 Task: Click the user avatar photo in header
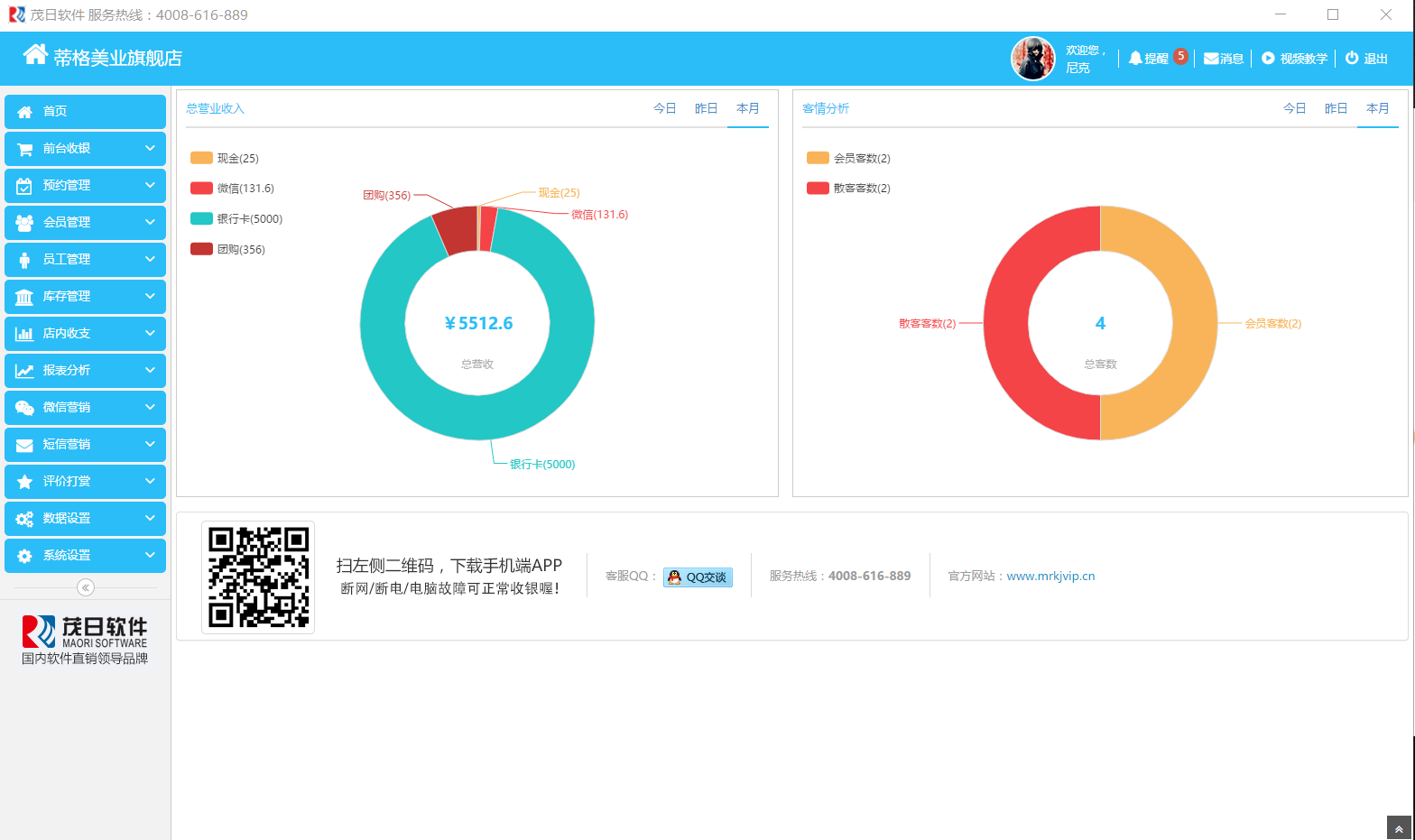pyautogui.click(x=1033, y=59)
